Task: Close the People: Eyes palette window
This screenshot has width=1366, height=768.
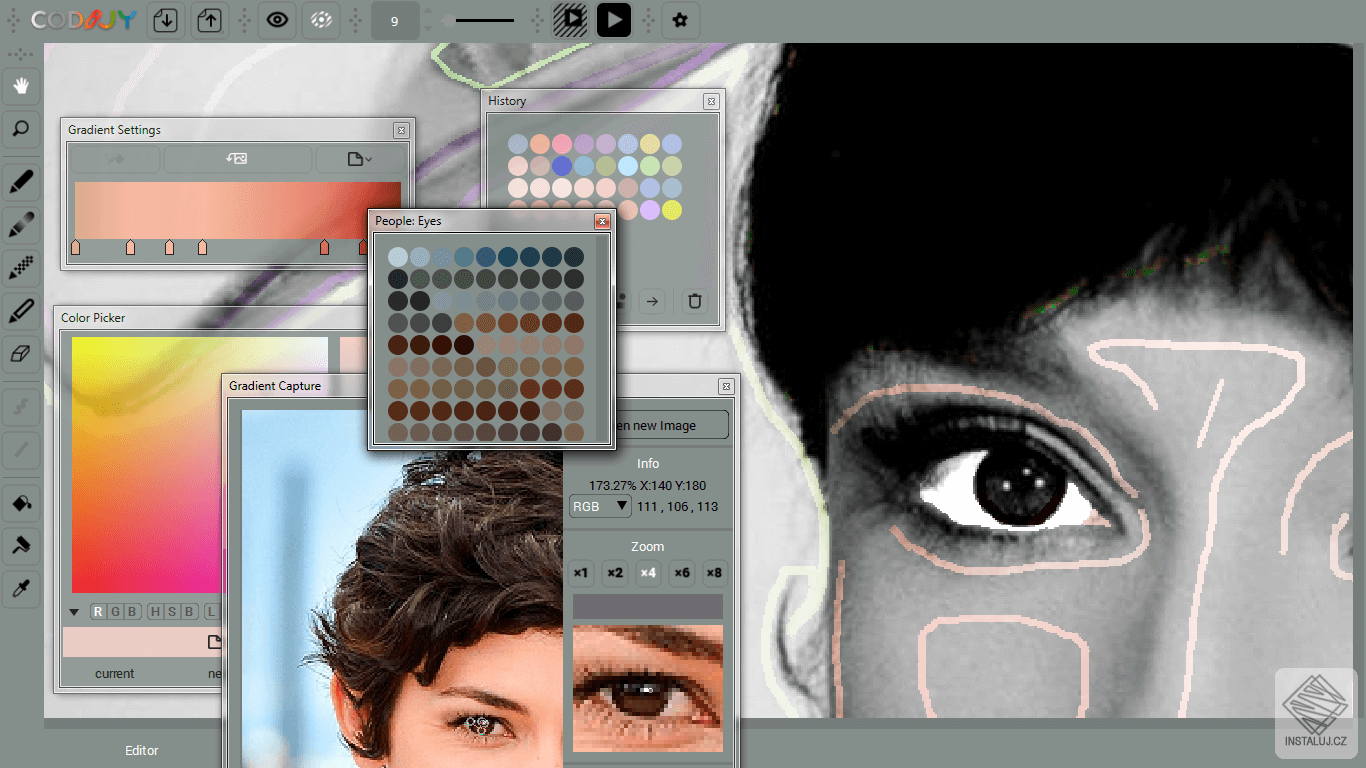Action: pyautogui.click(x=602, y=221)
